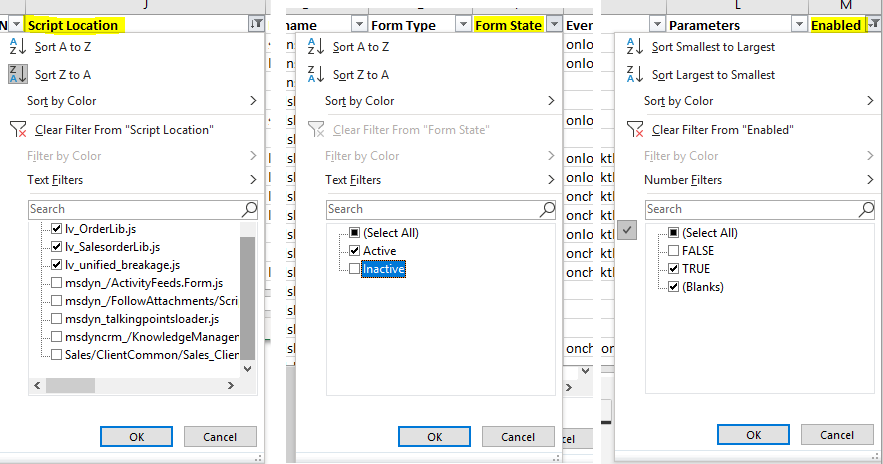The height and width of the screenshot is (464, 883).
Task: Open the Form Type column dropdown
Action: click(x=463, y=24)
